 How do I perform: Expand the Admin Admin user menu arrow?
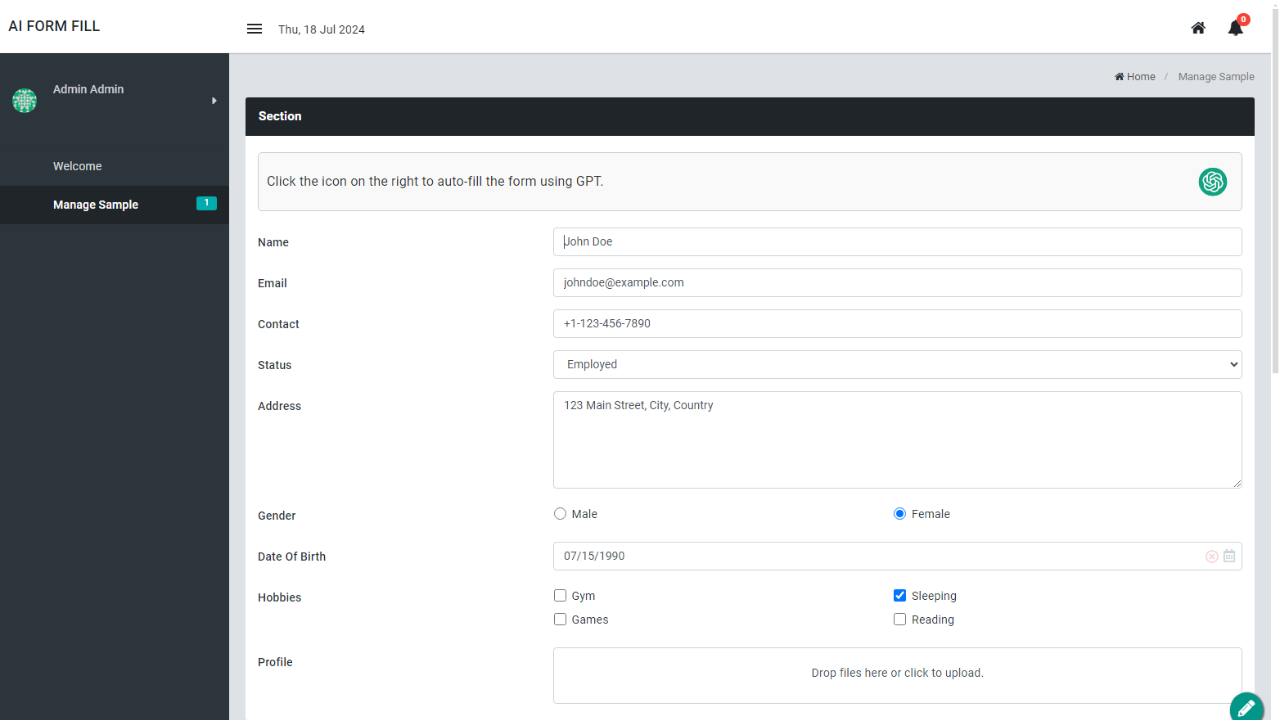tap(214, 100)
